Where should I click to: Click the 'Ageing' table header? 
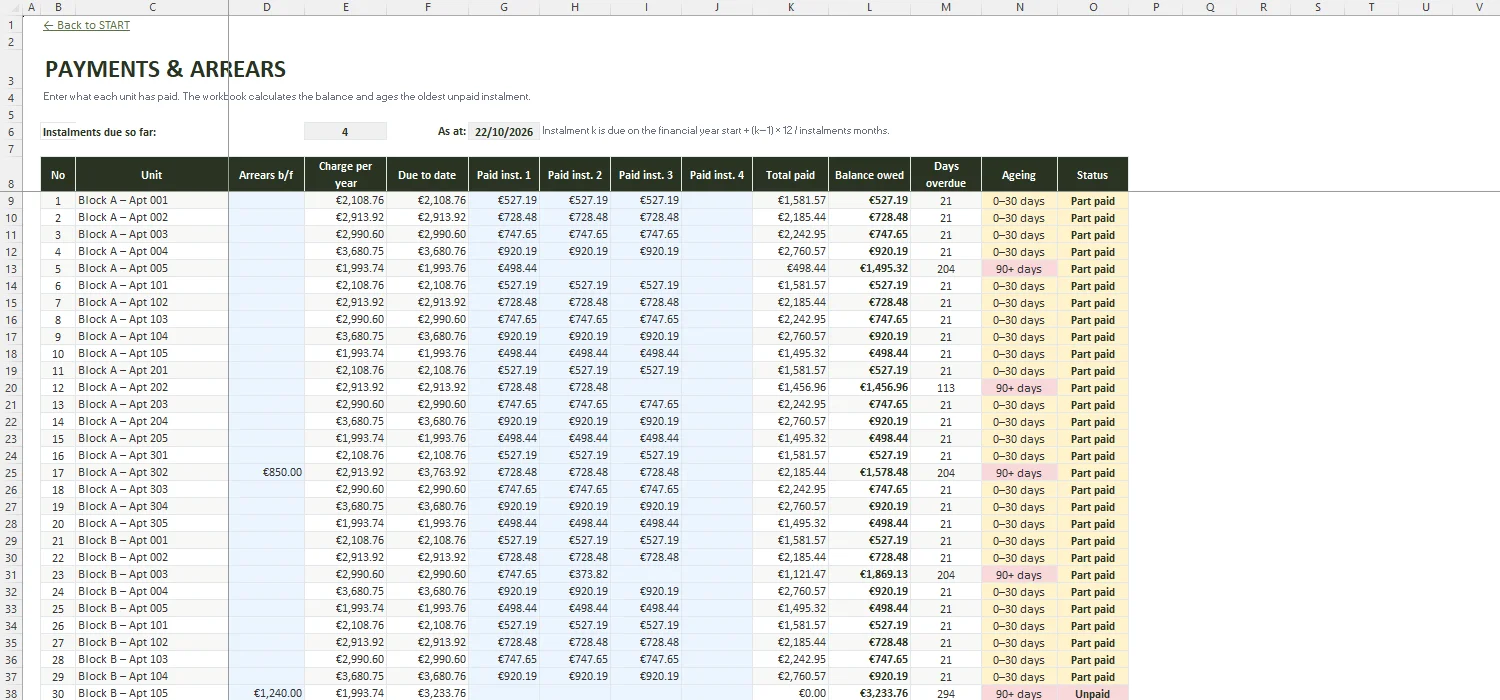click(1019, 174)
